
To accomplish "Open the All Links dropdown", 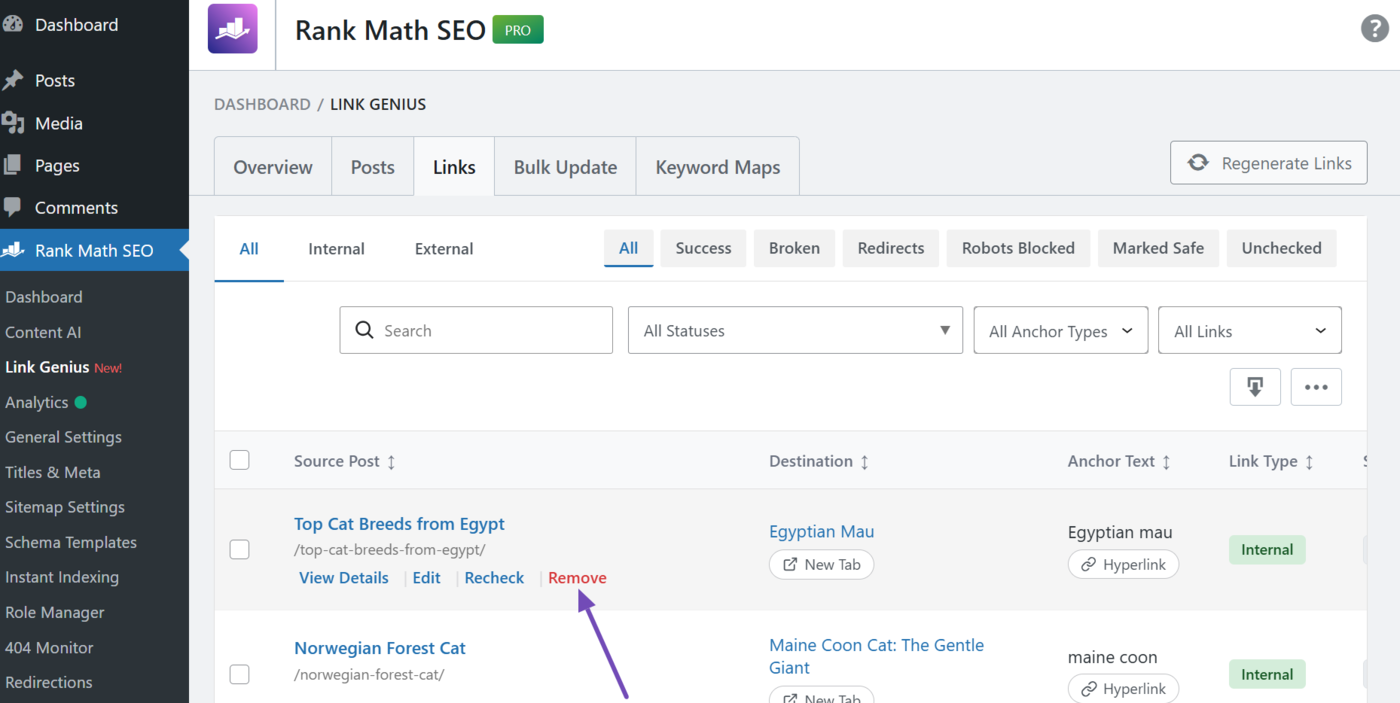I will [x=1249, y=330].
